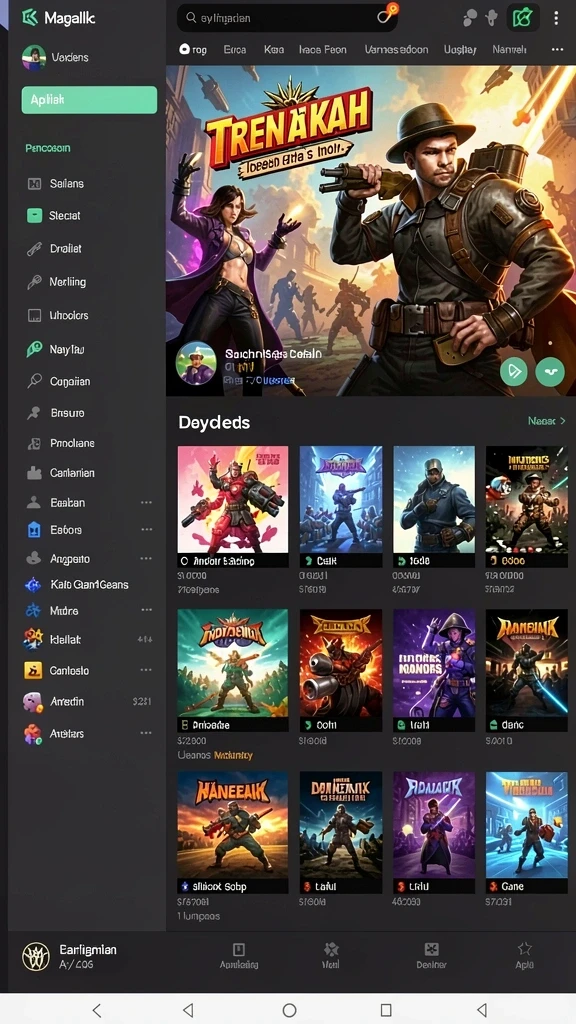
Task: Open the Uhoolers sidebar icon
Action: (35, 315)
